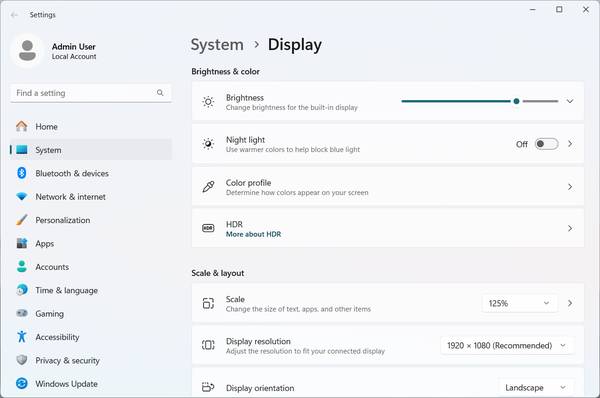600x398 pixels.
Task: Click the Display resolution icon
Action: tap(208, 345)
